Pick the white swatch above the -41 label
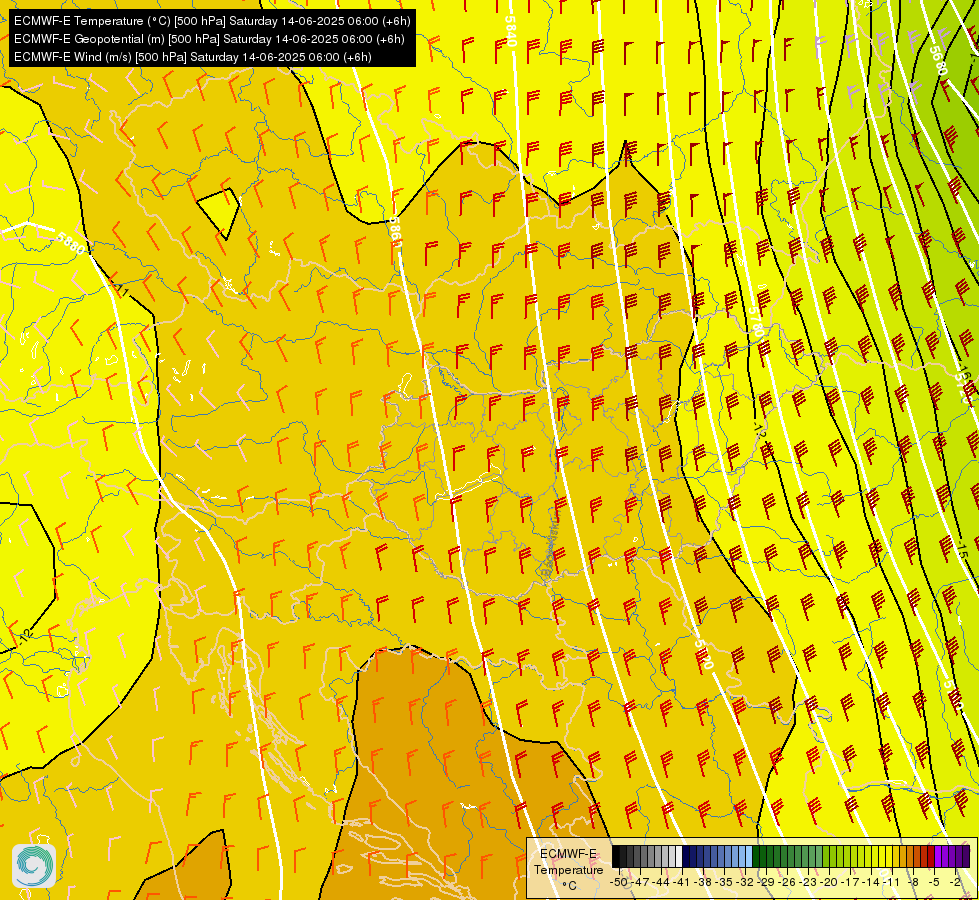Image resolution: width=979 pixels, height=900 pixels. (x=679, y=856)
